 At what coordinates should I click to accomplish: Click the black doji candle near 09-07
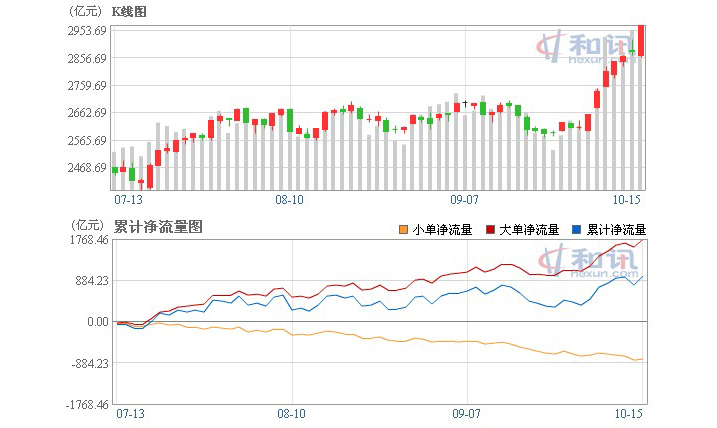pos(466,104)
